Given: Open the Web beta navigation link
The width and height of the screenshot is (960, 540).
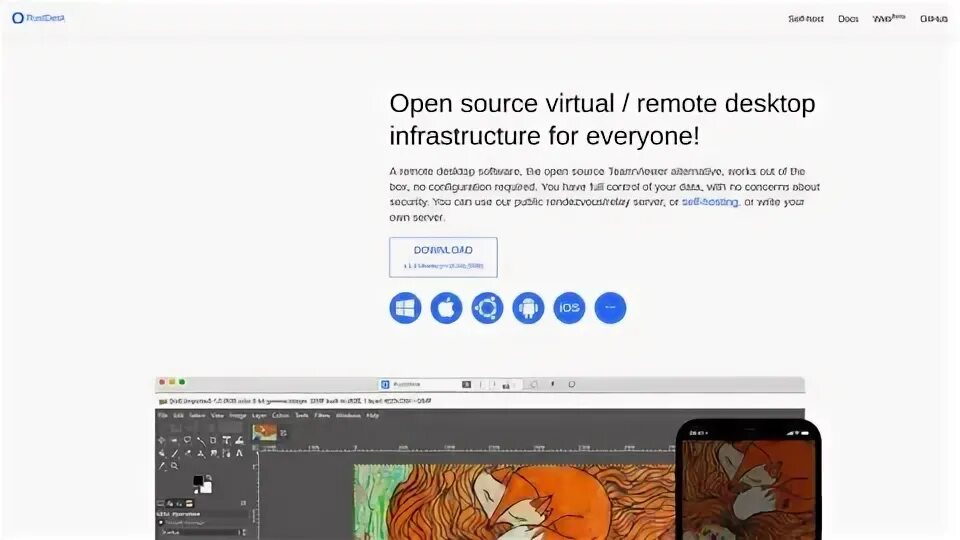Looking at the screenshot, I should (888, 18).
